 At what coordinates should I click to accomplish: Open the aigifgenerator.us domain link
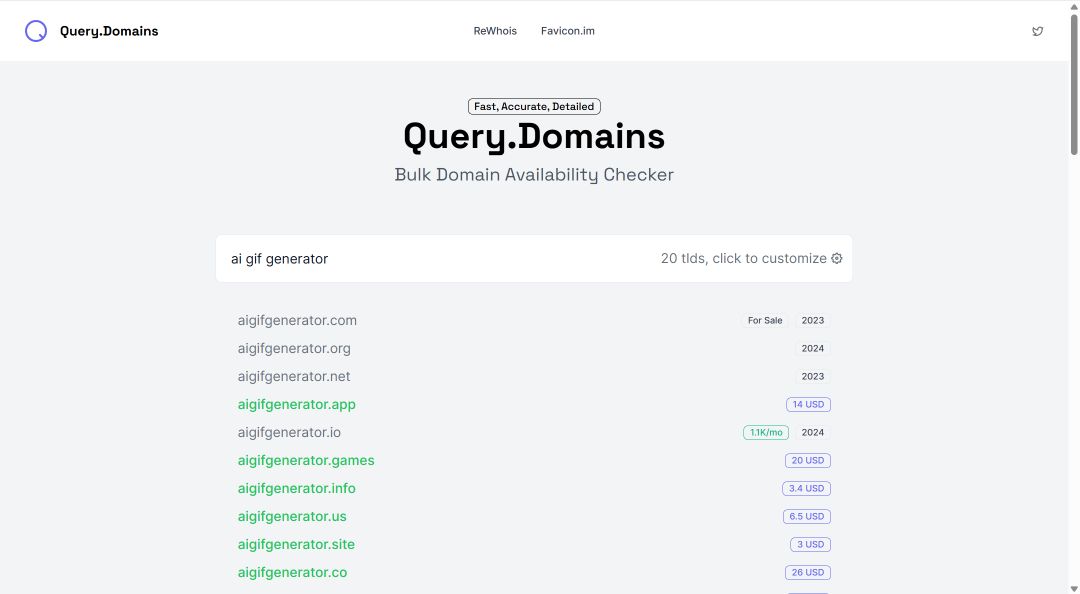coord(292,517)
